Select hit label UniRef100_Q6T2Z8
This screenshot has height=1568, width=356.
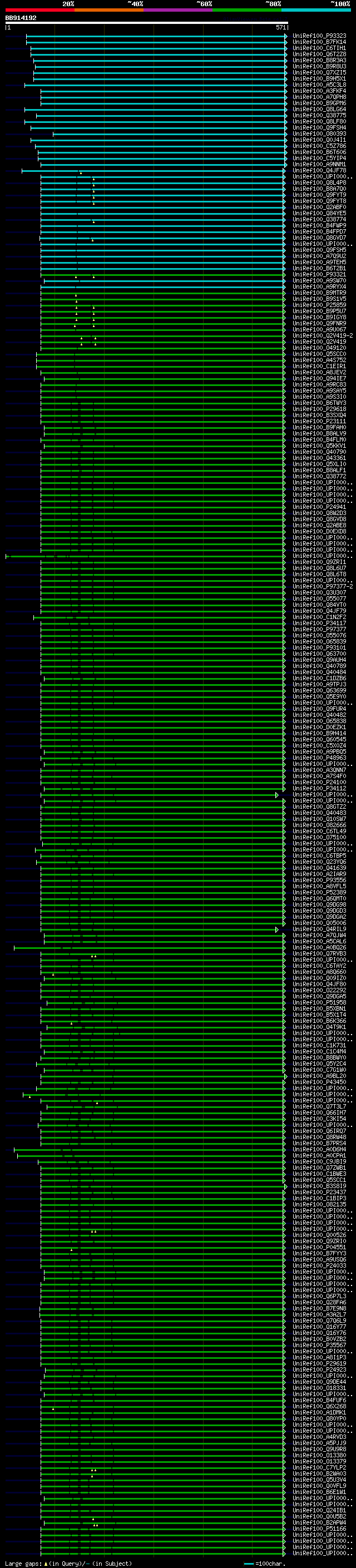[319, 54]
